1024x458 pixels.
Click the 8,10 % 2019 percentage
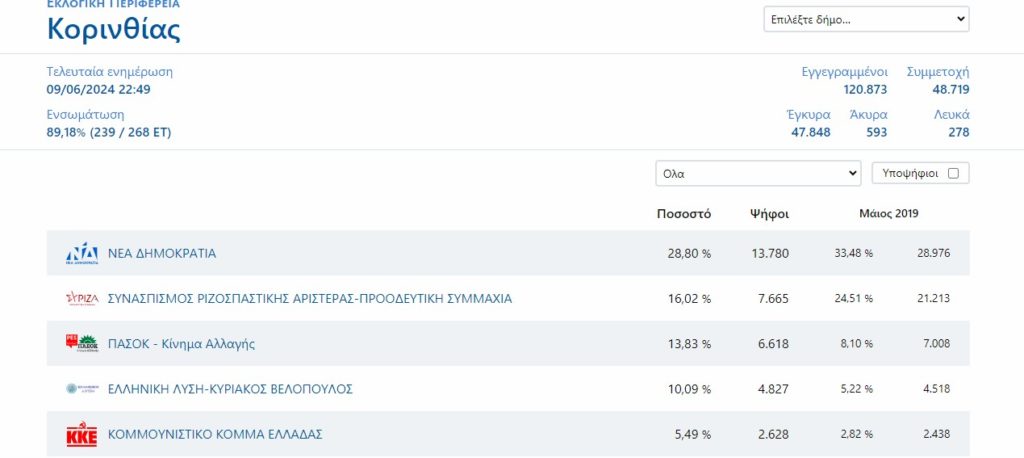pyautogui.click(x=856, y=344)
